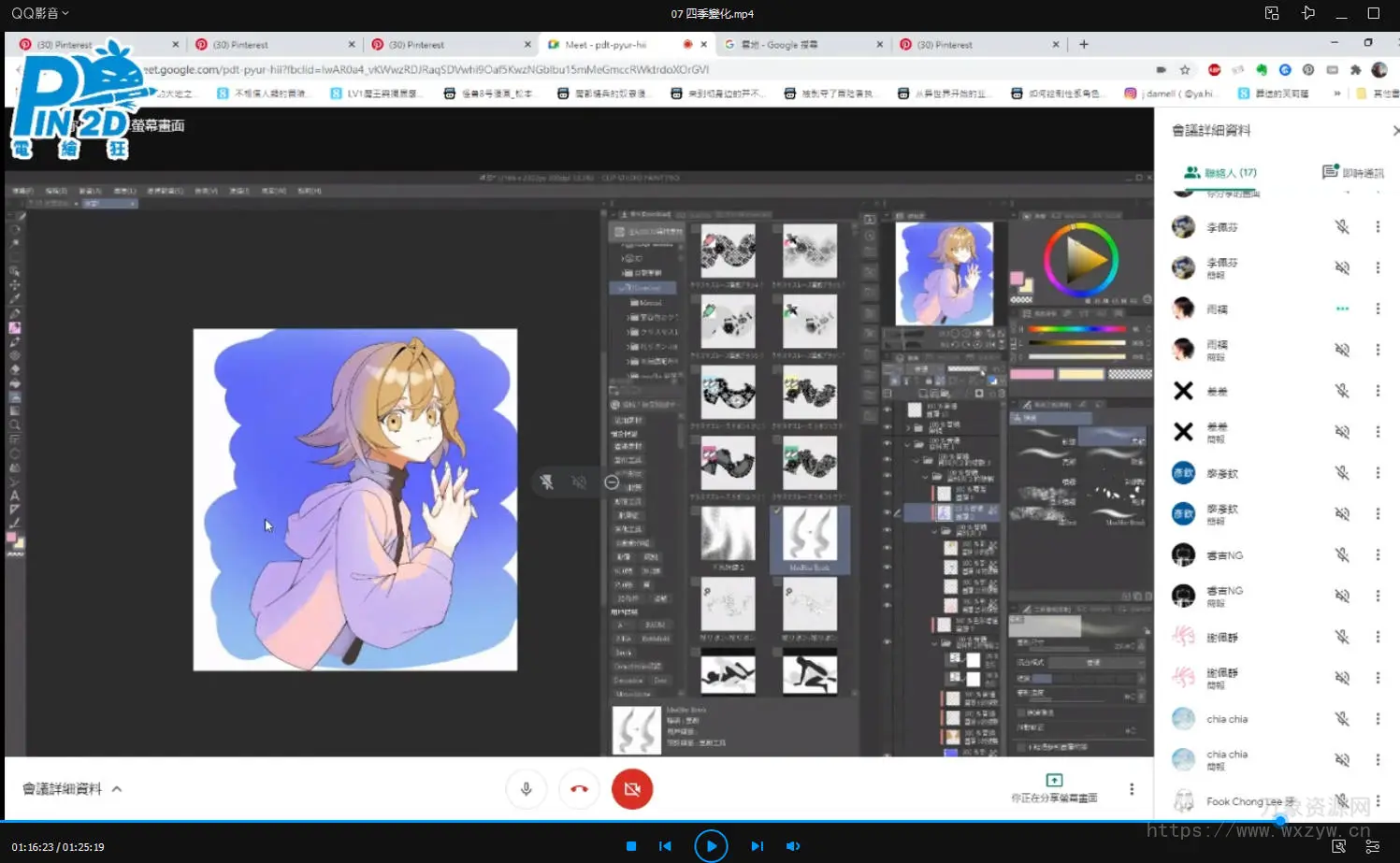Viewport: 1400px width, 863px height.
Task: Hang up the call with the red phone button
Action: [579, 789]
